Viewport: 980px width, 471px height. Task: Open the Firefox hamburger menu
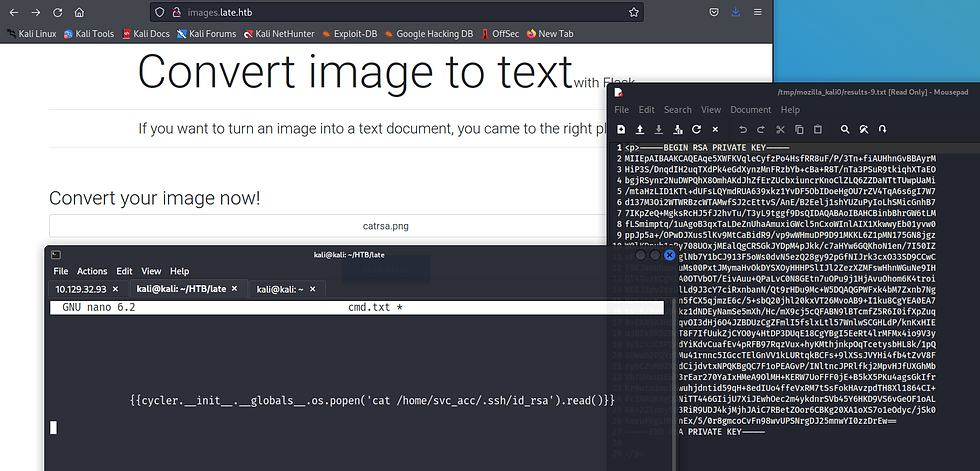pyautogui.click(x=758, y=12)
